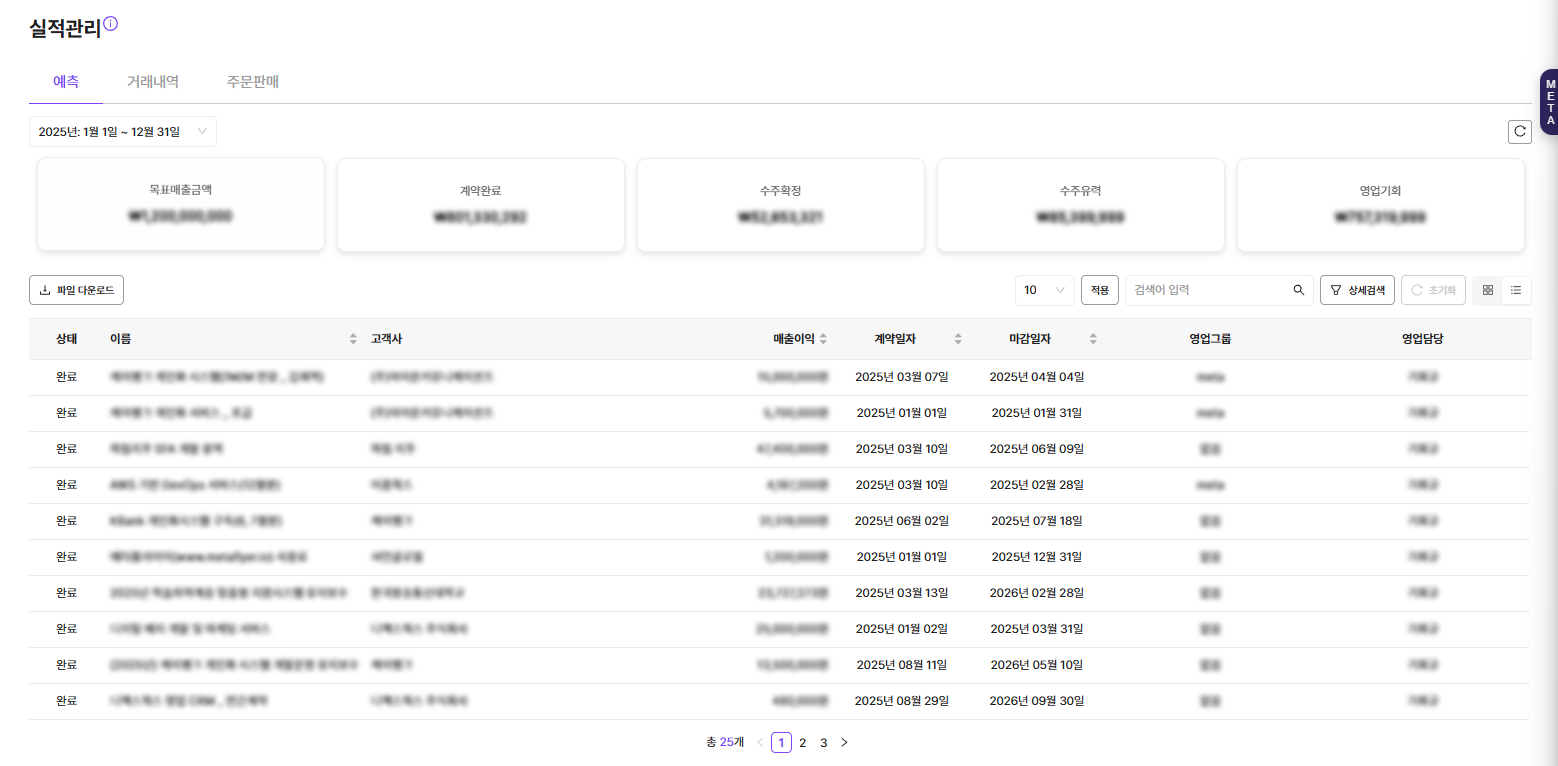Switch to the 주문판매 tab
1558x766 pixels.
point(253,82)
